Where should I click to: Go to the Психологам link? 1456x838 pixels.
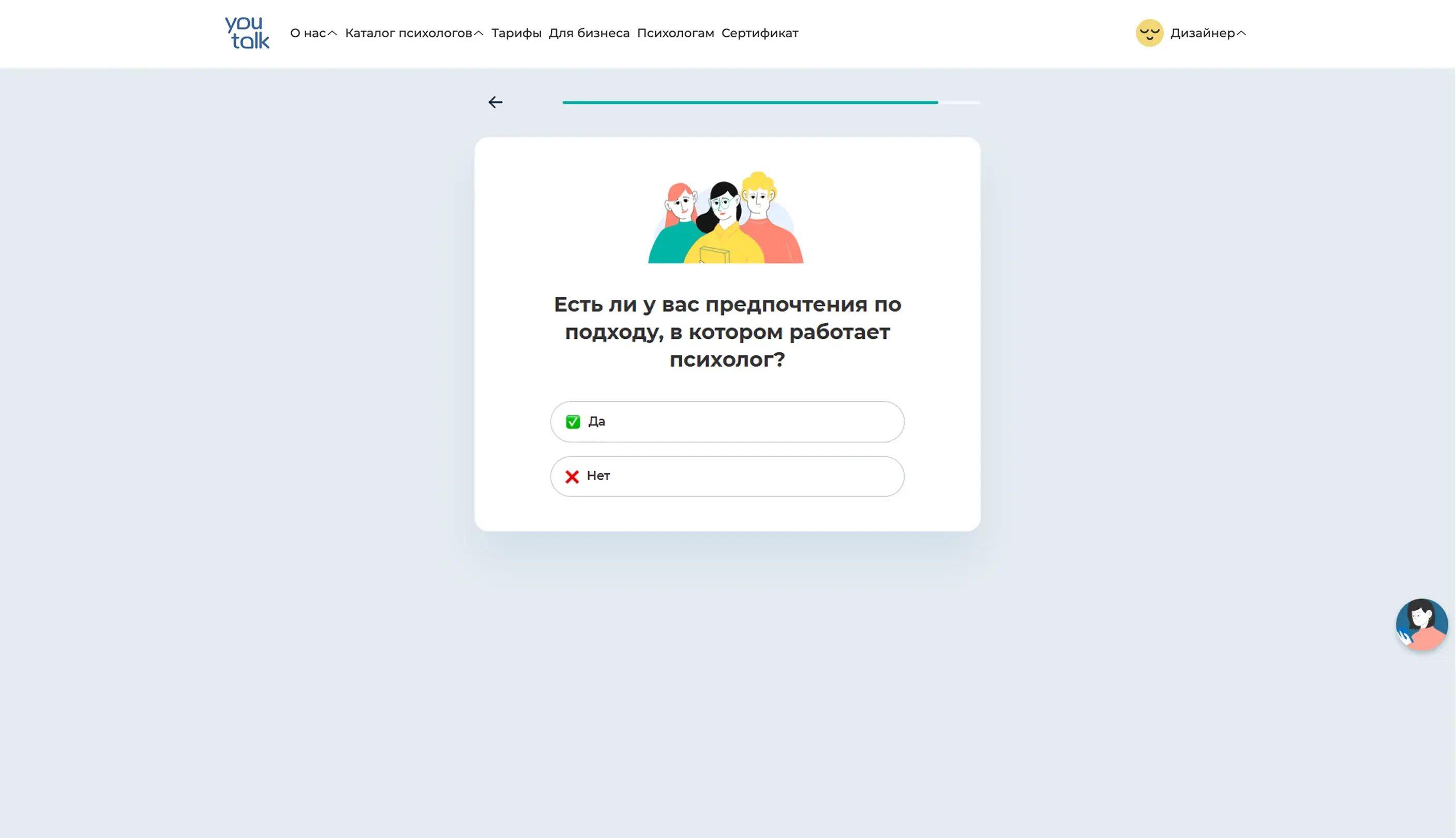pyautogui.click(x=675, y=34)
